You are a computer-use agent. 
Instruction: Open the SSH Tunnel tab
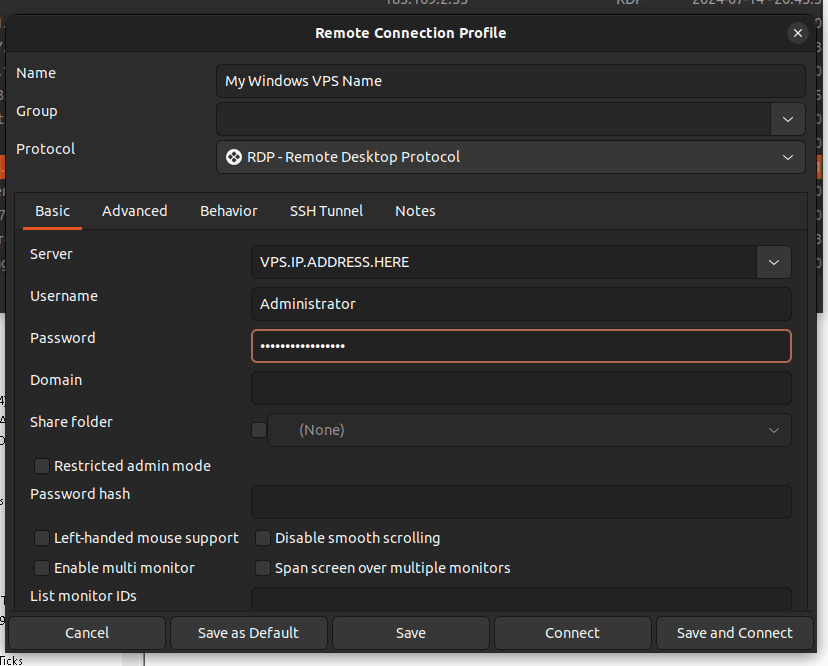coord(326,211)
